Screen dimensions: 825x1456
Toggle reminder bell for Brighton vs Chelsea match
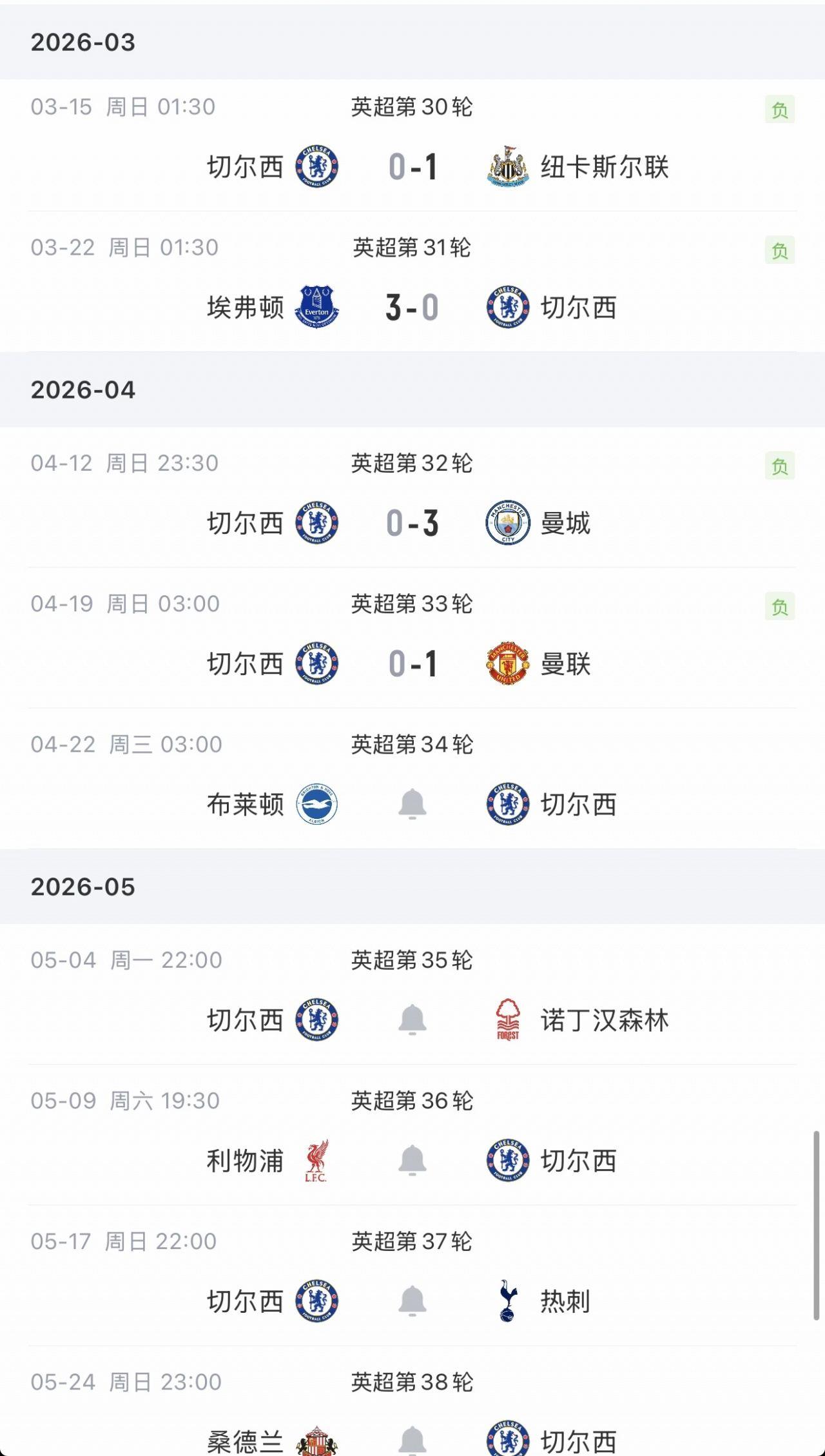[412, 804]
